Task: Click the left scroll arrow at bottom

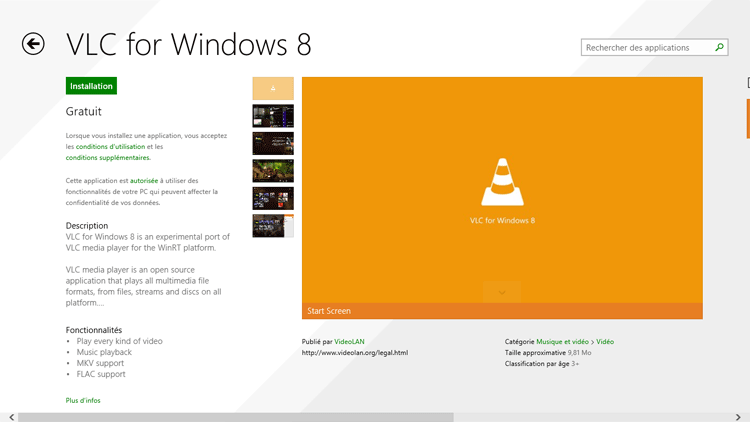Action: click(x=10, y=417)
